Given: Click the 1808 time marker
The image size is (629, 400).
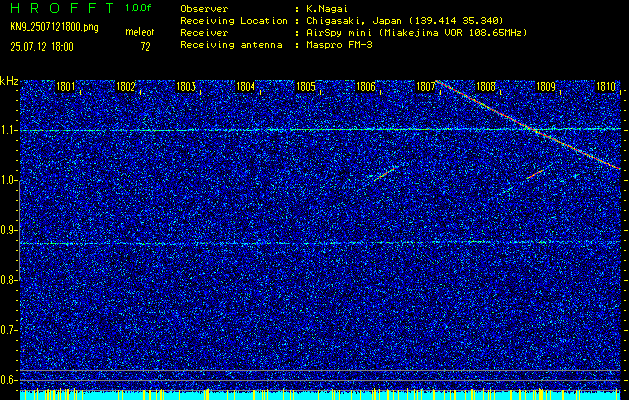Looking at the screenshot, I should (x=486, y=87).
